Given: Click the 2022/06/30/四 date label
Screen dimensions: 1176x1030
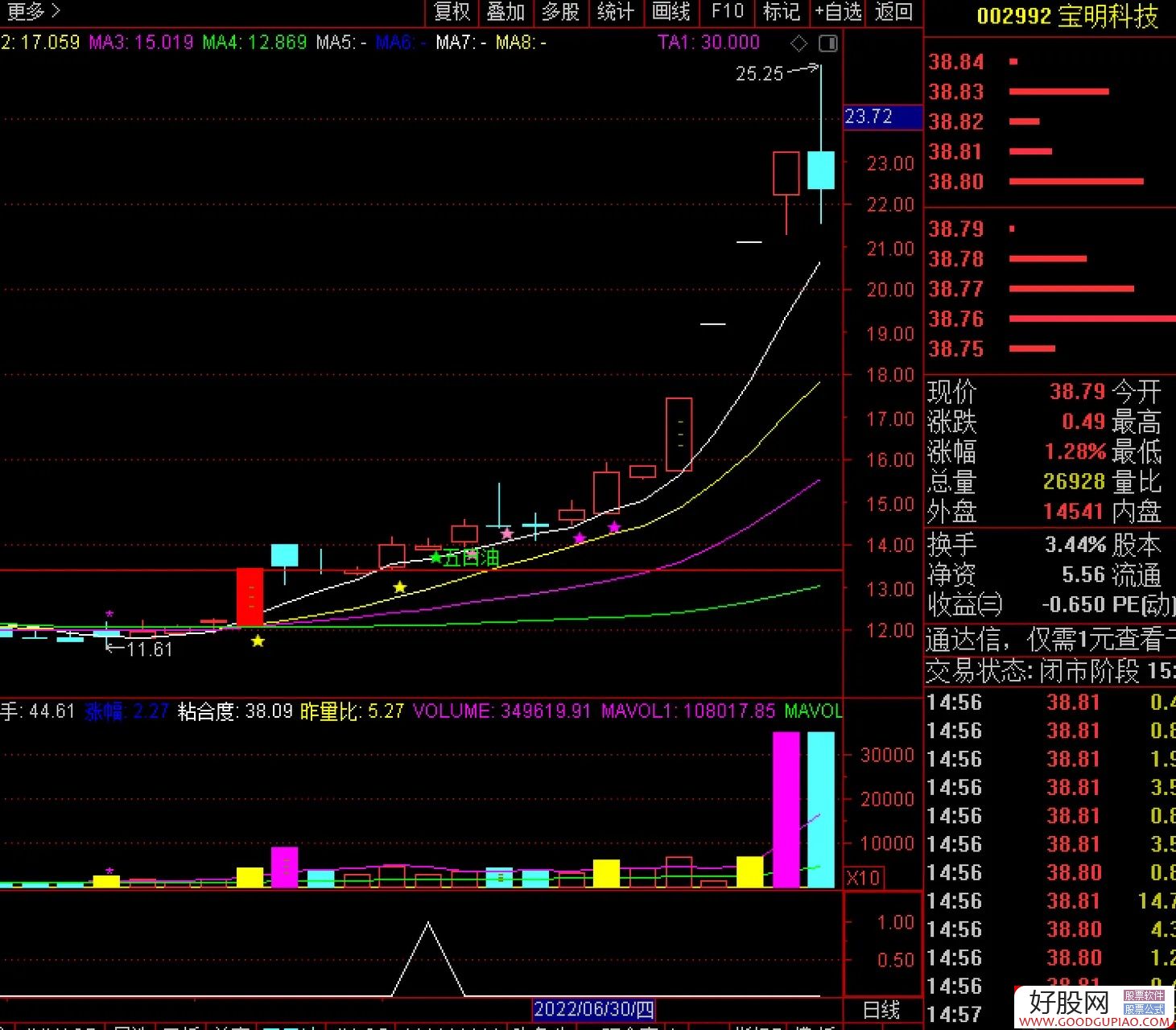Looking at the screenshot, I should pyautogui.click(x=594, y=1009).
